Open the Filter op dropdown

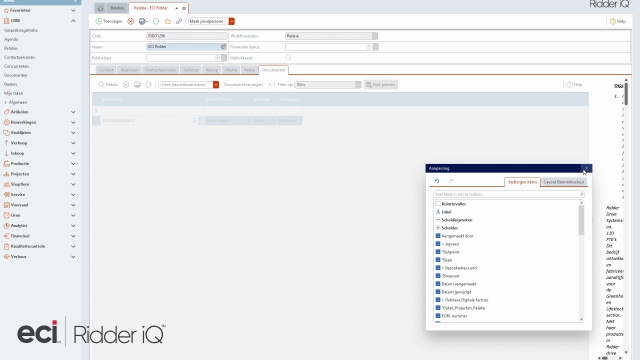328,84
